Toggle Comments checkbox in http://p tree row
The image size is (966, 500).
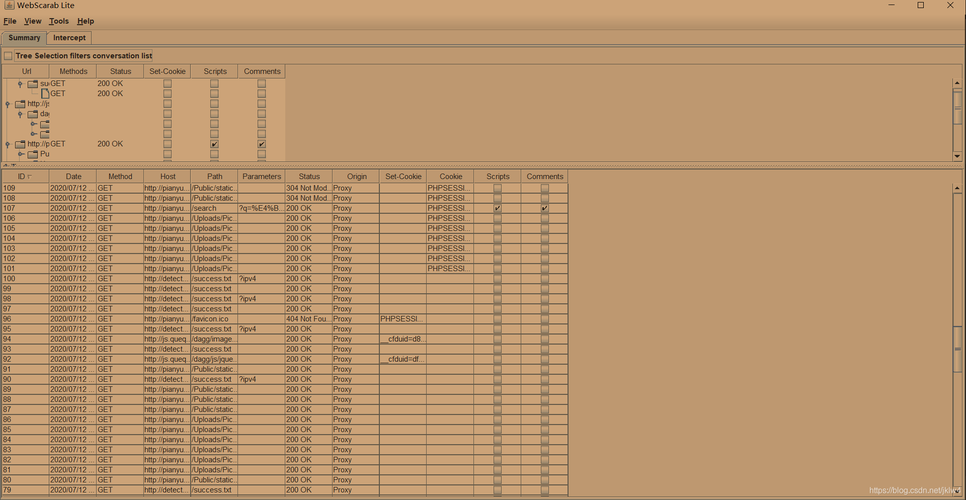point(262,144)
